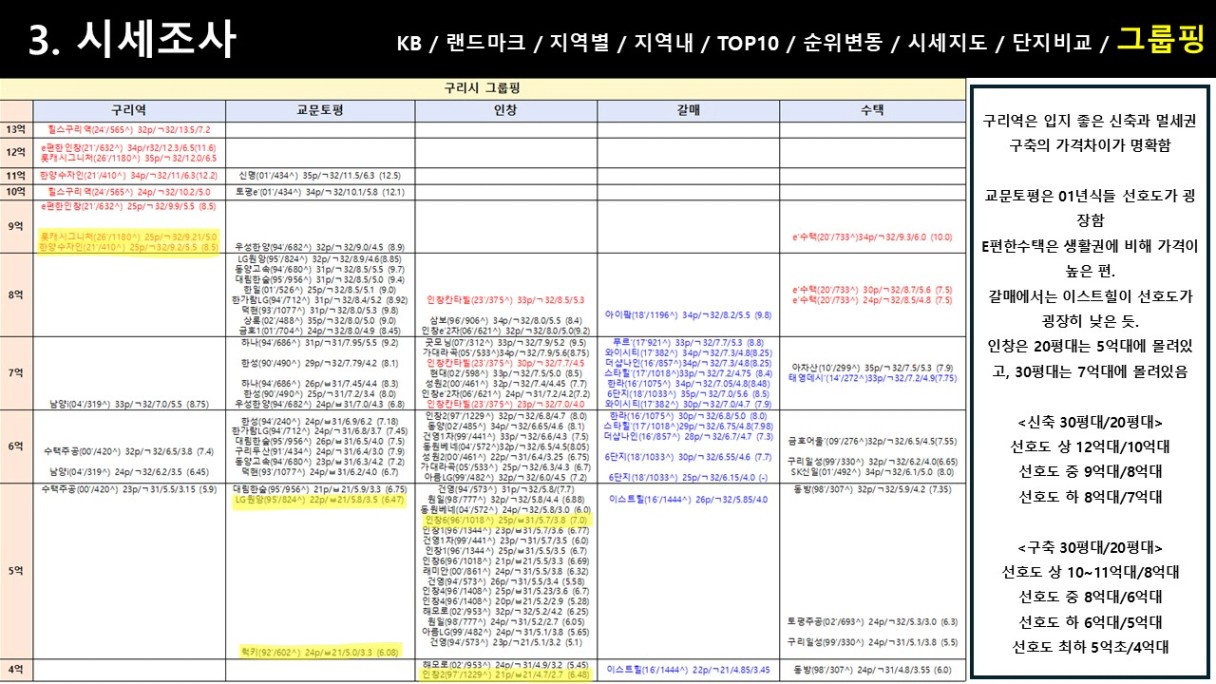
Task: Click the 인창 column header
Action: click(506, 110)
